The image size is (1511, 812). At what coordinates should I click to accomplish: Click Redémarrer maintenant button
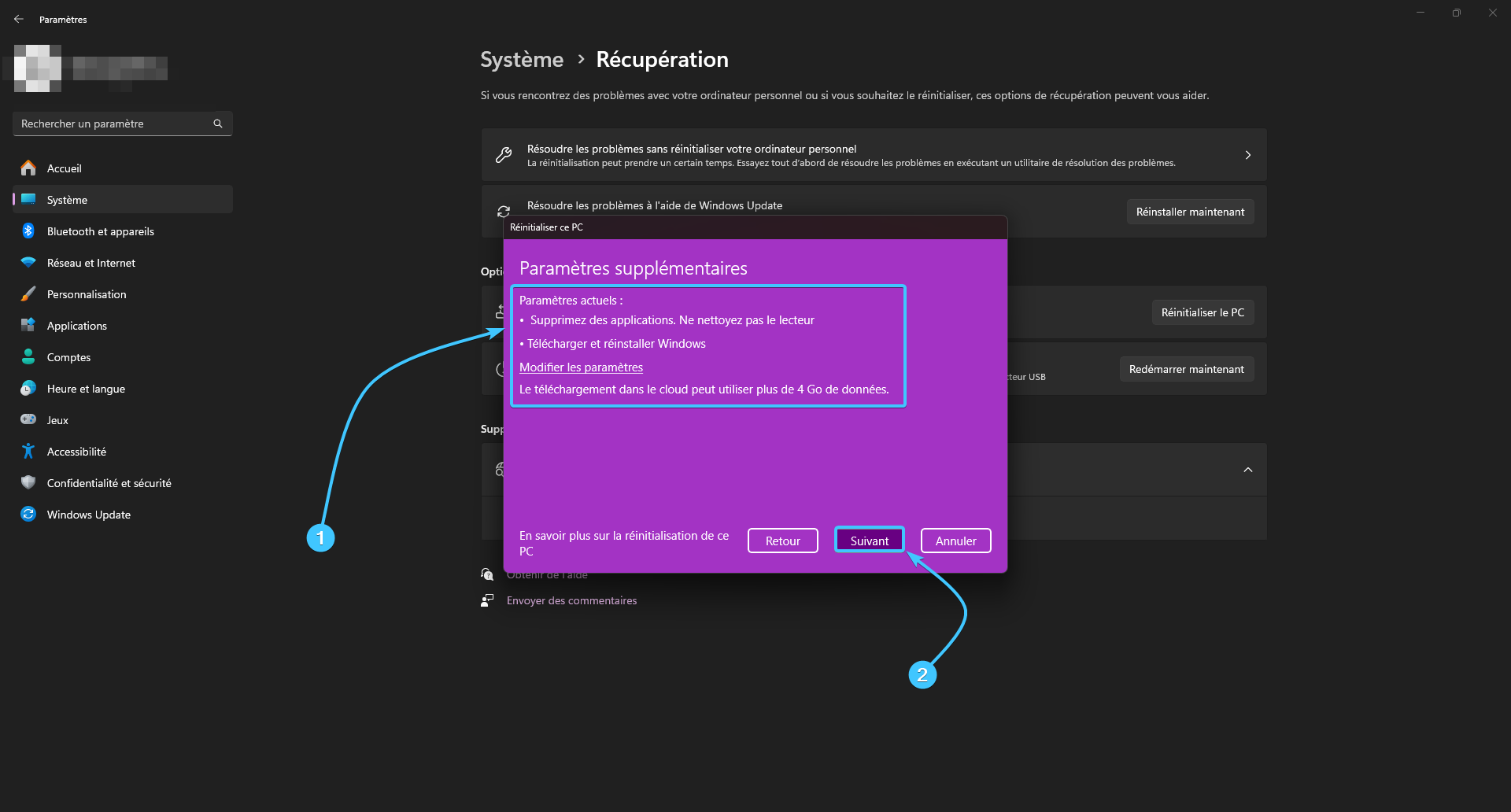(1186, 368)
